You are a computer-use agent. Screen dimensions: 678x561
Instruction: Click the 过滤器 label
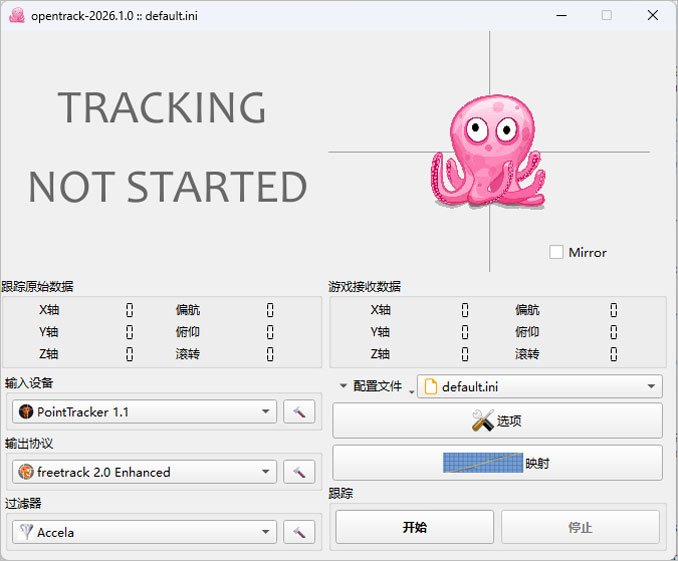click(23, 503)
